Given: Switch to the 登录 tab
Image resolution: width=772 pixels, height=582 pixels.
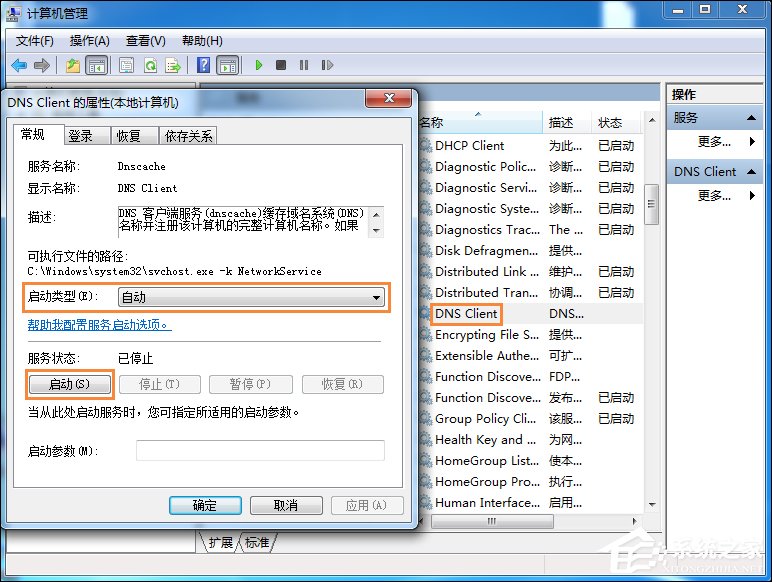Looking at the screenshot, I should click(80, 136).
